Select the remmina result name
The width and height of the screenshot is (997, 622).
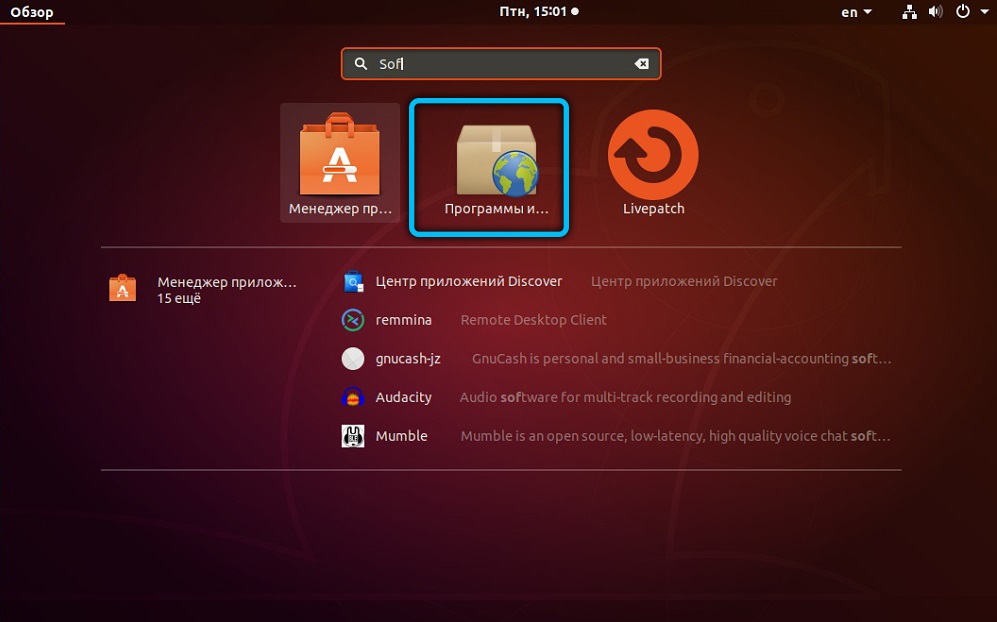click(403, 320)
